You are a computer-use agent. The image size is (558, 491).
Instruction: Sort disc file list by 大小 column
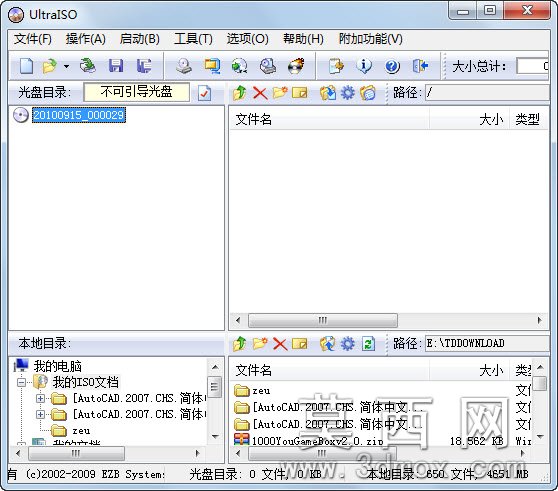[x=469, y=119]
